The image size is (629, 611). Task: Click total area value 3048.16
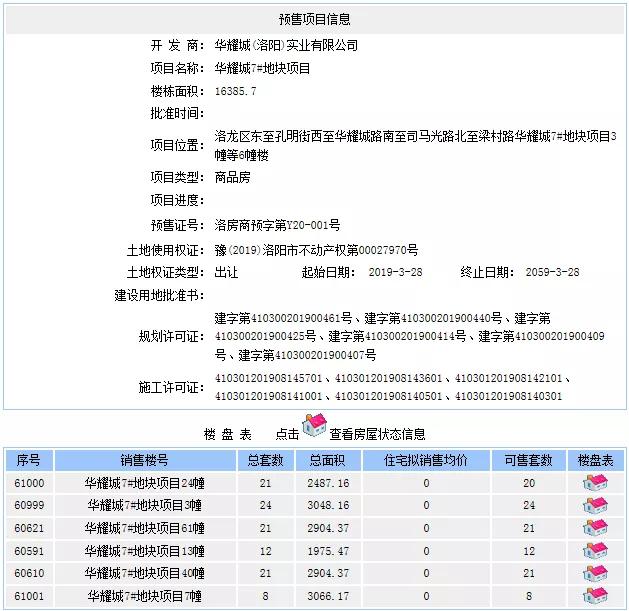tap(328, 505)
